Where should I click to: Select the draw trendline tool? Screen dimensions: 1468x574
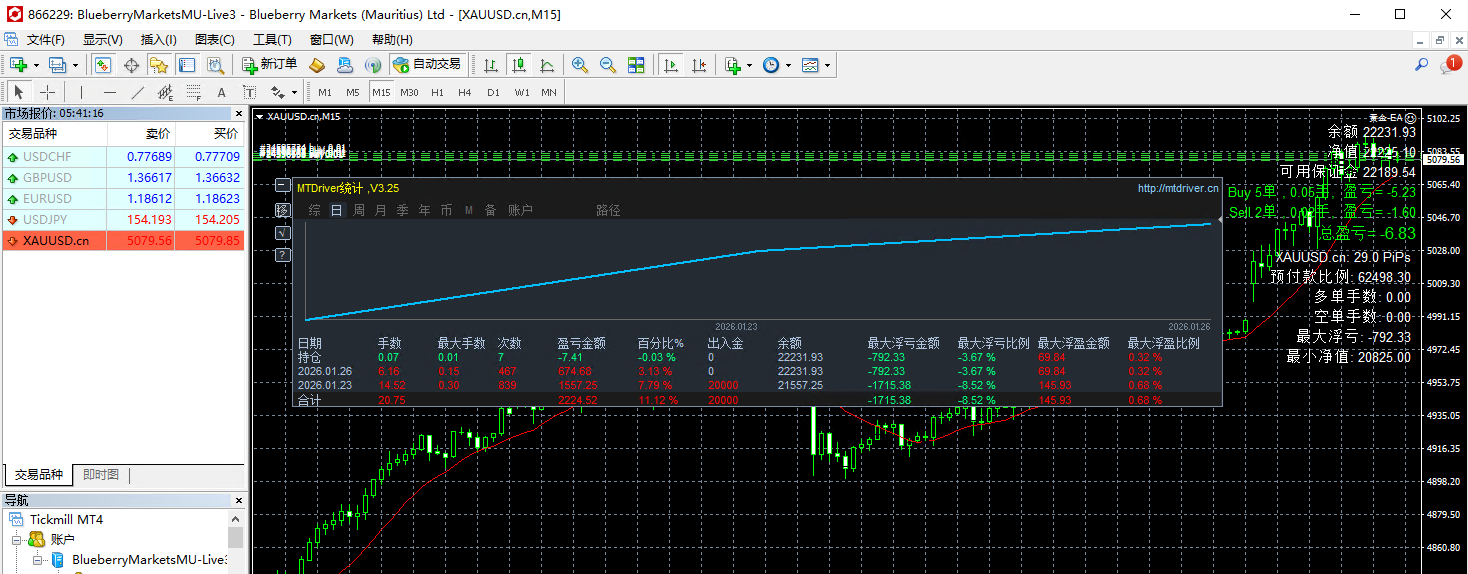[x=138, y=93]
